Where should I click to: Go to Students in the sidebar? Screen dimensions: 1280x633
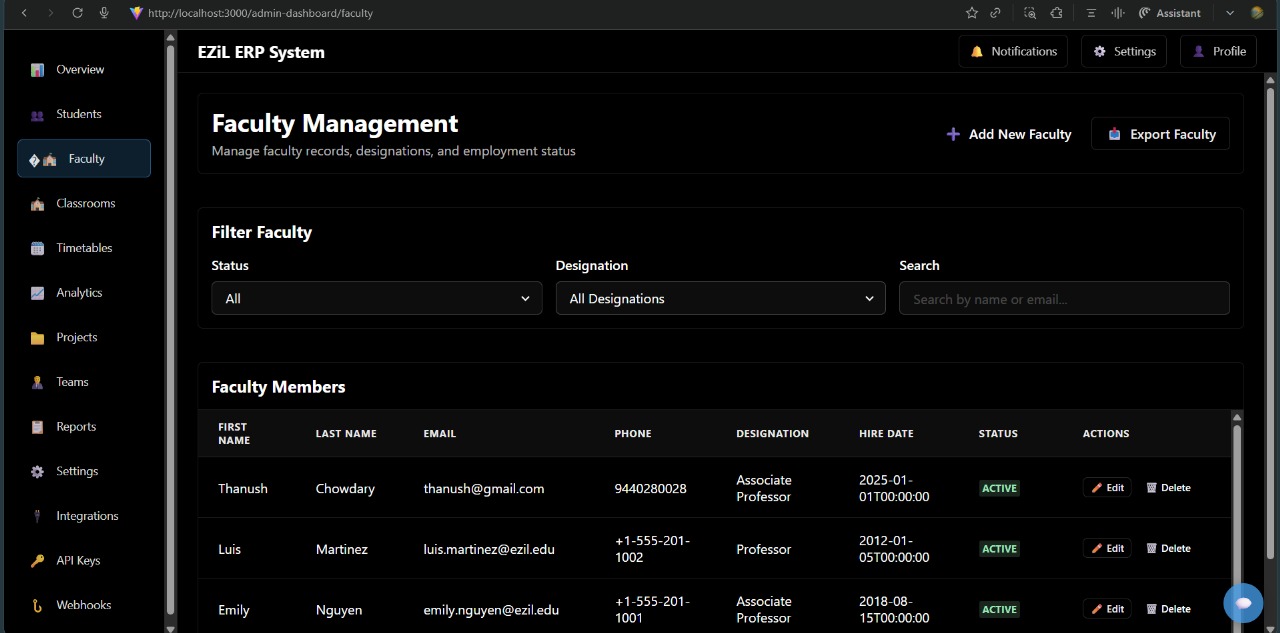click(x=78, y=114)
